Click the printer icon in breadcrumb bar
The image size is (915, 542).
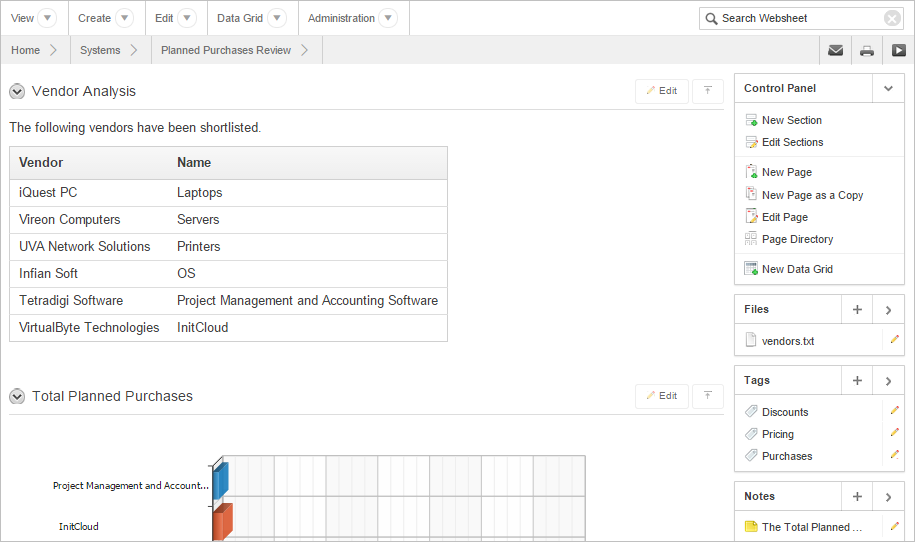point(867,51)
